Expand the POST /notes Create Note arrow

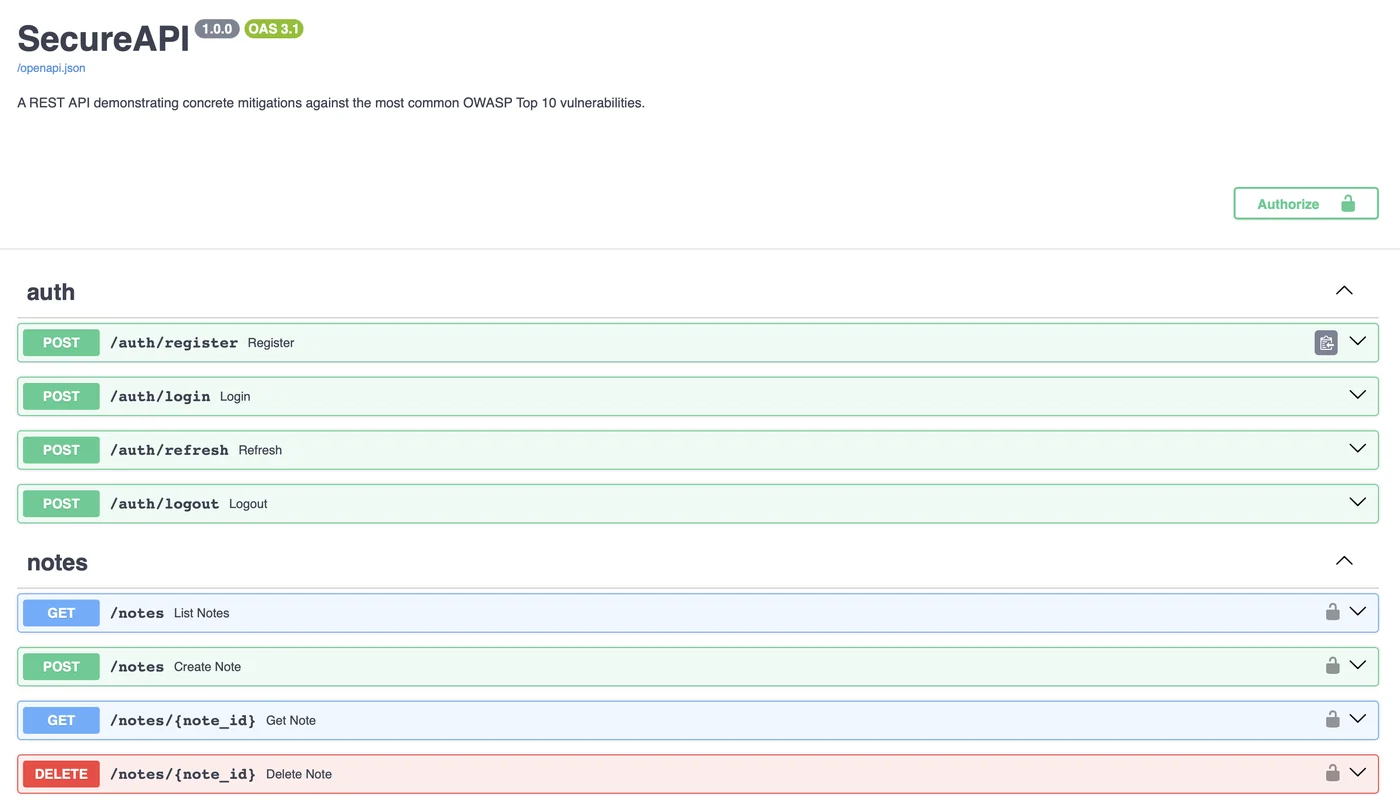point(1358,665)
